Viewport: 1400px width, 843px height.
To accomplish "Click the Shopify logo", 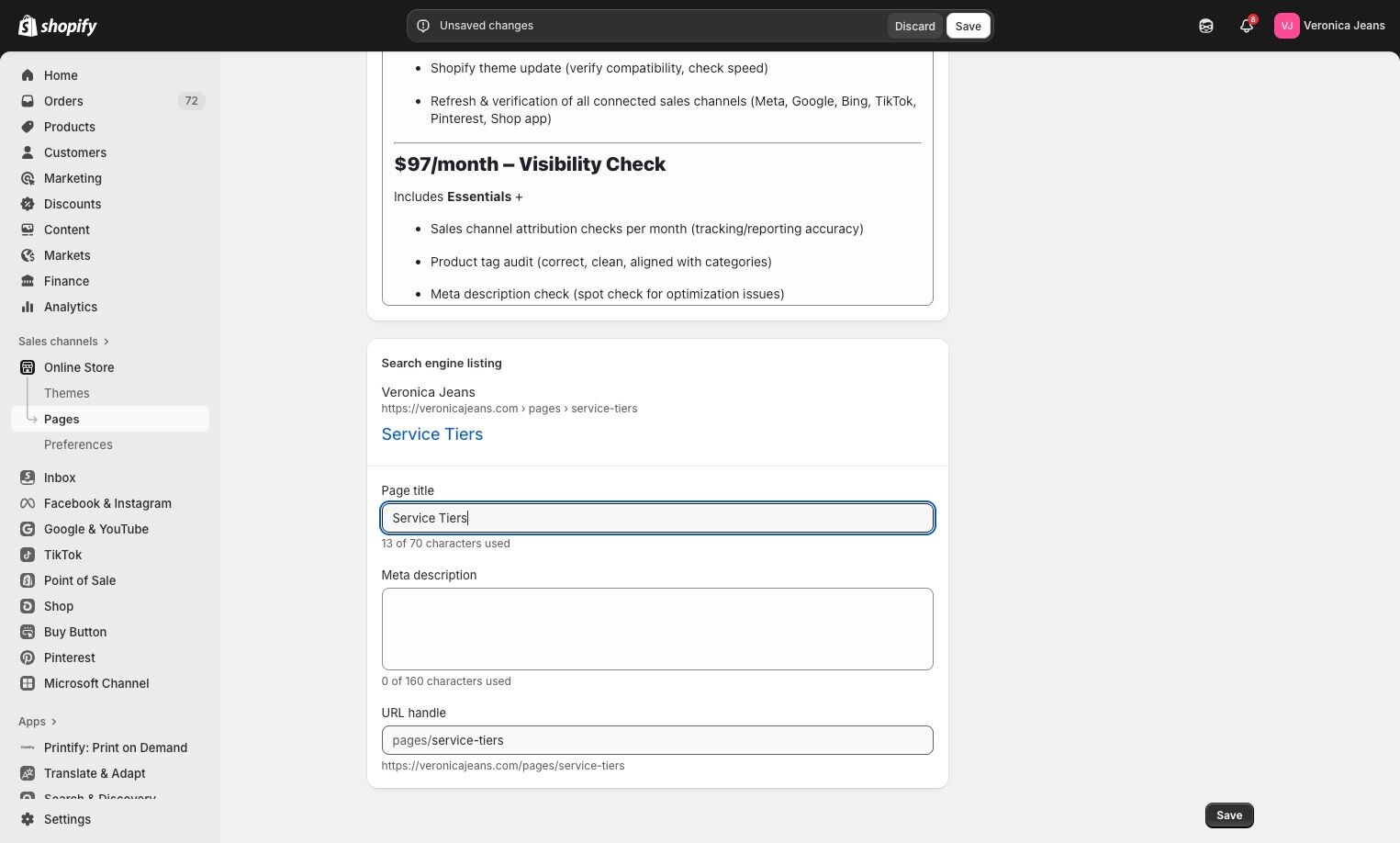I will 57,26.
